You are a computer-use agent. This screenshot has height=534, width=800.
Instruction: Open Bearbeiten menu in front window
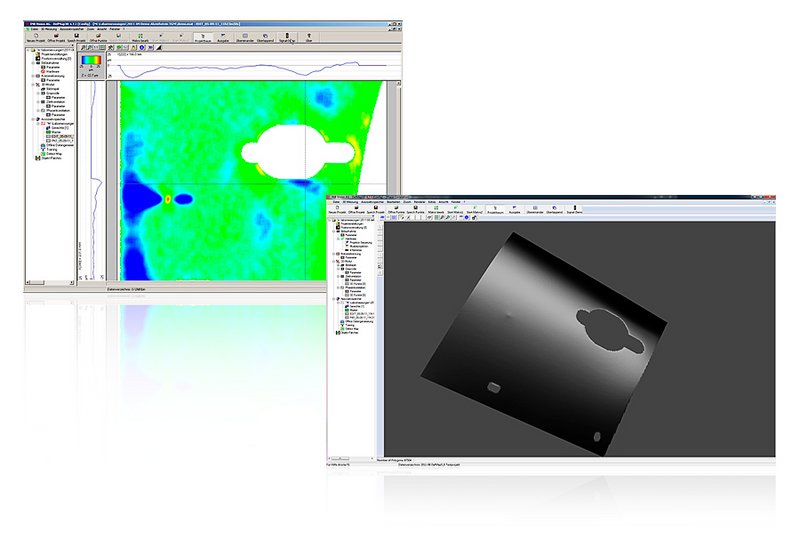click(x=393, y=202)
